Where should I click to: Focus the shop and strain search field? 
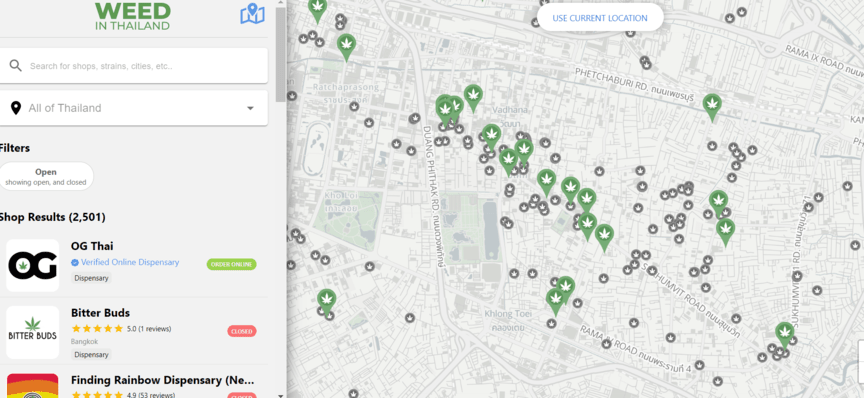pos(134,66)
